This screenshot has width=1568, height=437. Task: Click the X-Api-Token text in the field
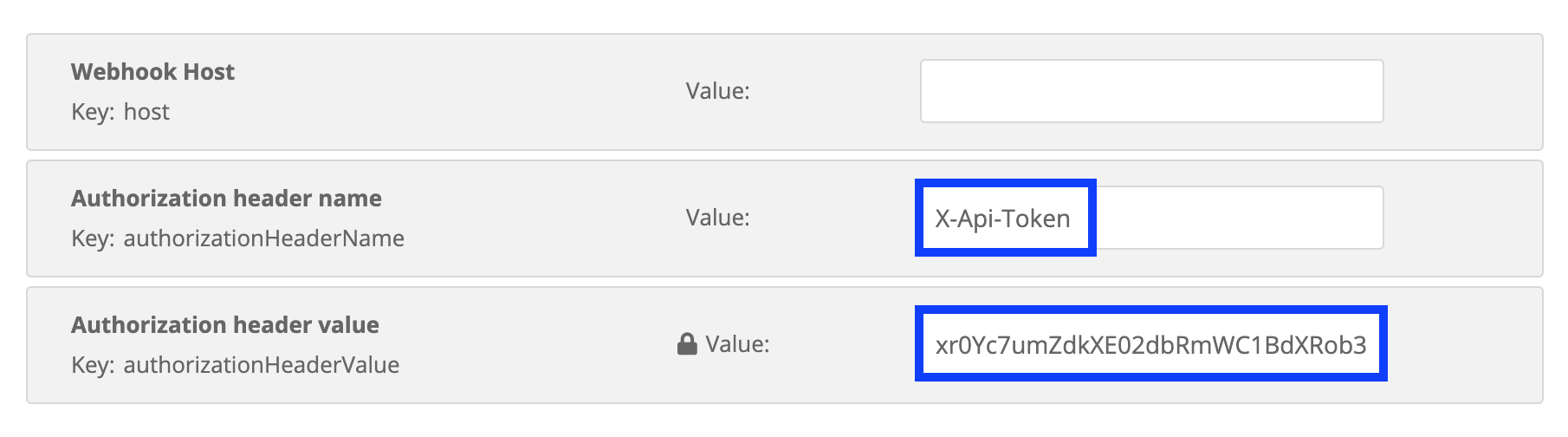click(x=1002, y=218)
